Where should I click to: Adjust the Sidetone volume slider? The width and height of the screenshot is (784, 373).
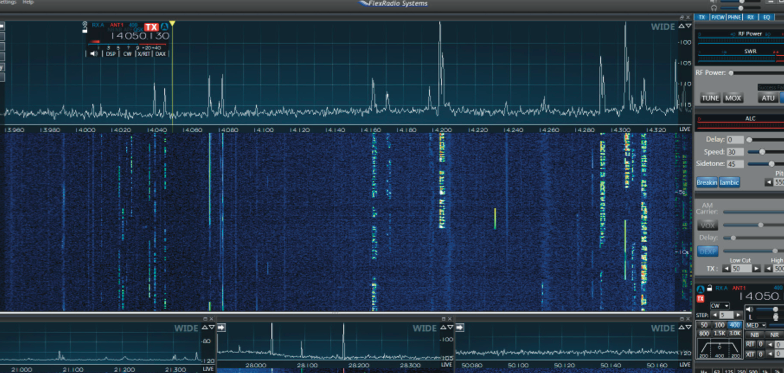coord(766,164)
